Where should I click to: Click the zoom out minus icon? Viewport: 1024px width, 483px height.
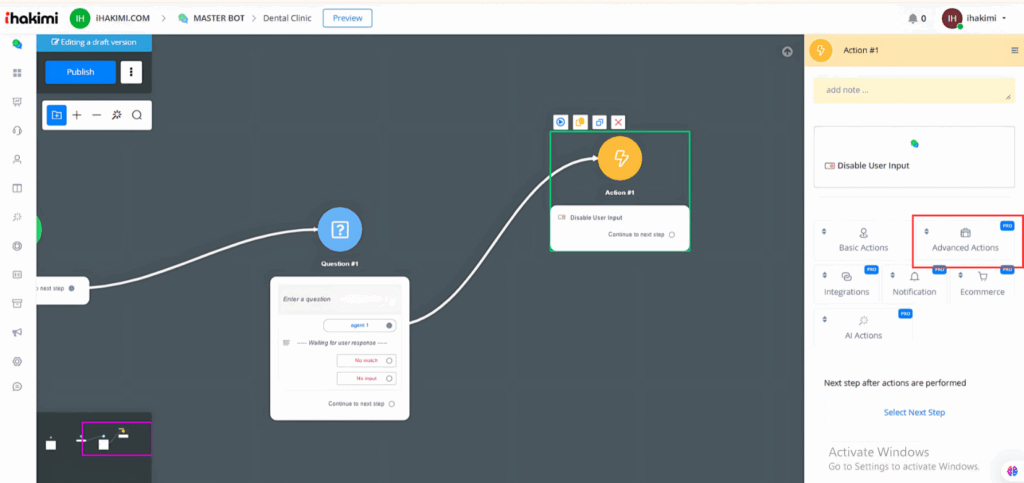tap(97, 115)
